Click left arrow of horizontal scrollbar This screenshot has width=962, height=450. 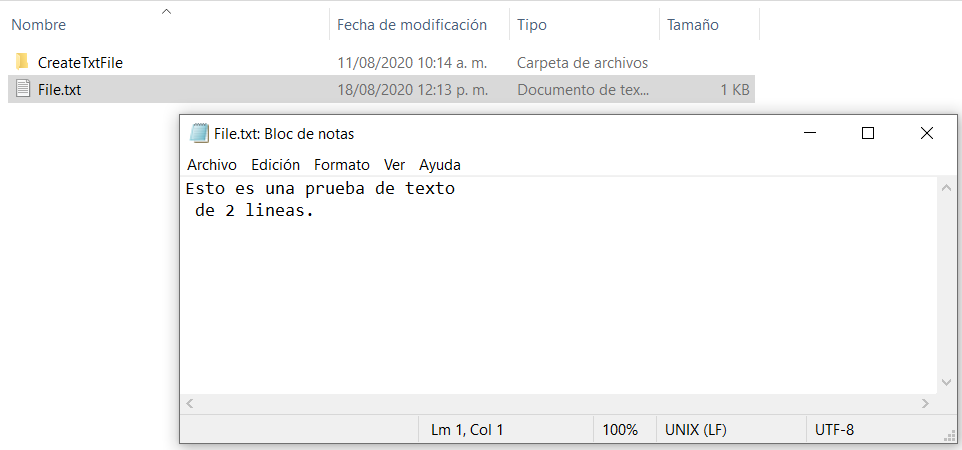190,403
